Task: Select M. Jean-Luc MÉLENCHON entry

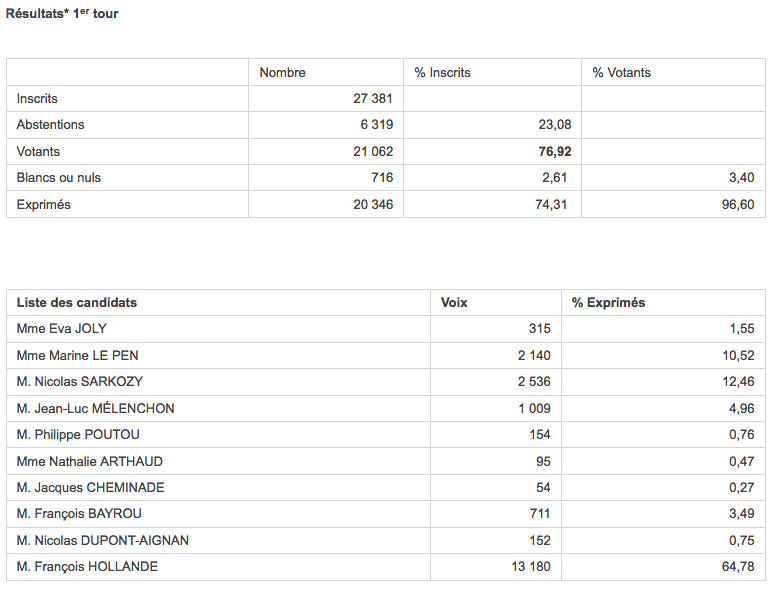Action: 386,409
